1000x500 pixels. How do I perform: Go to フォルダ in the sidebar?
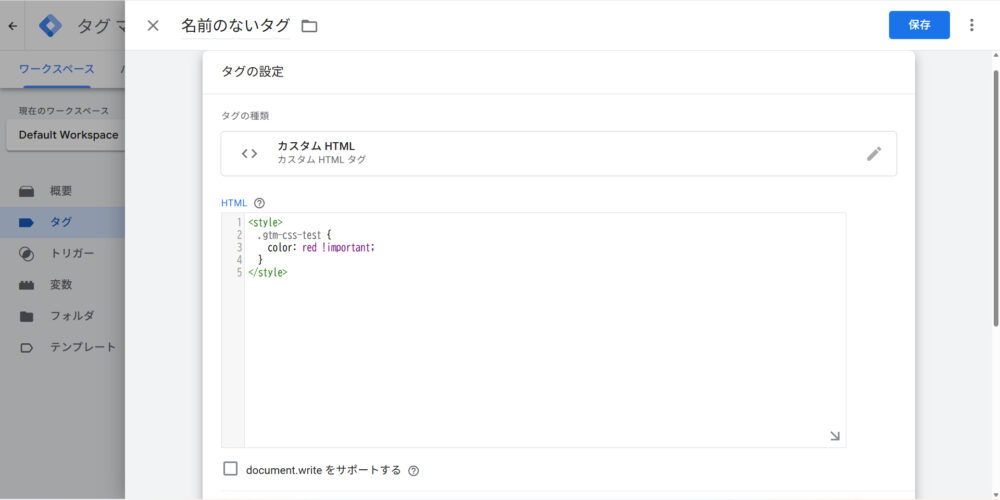click(71, 316)
